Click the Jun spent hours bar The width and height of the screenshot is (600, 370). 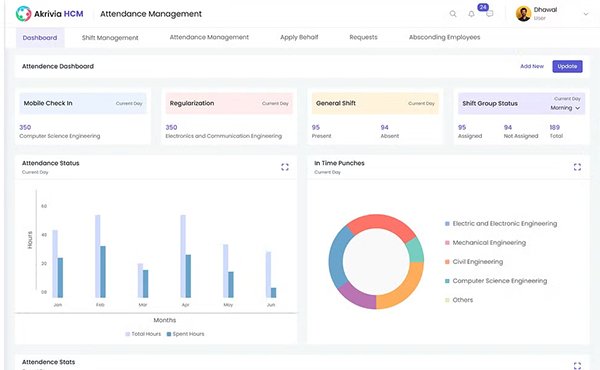point(273,293)
